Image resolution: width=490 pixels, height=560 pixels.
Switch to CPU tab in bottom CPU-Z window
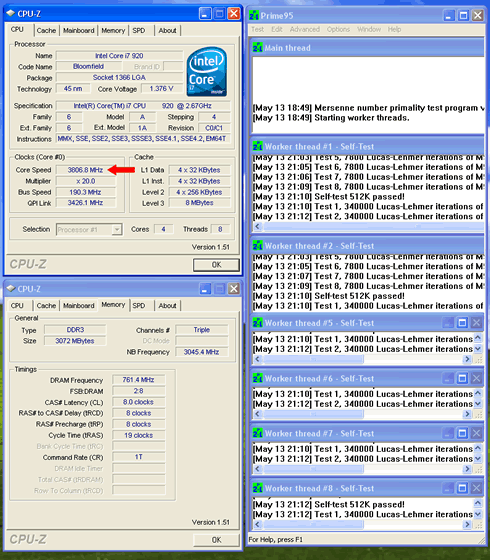pos(17,306)
